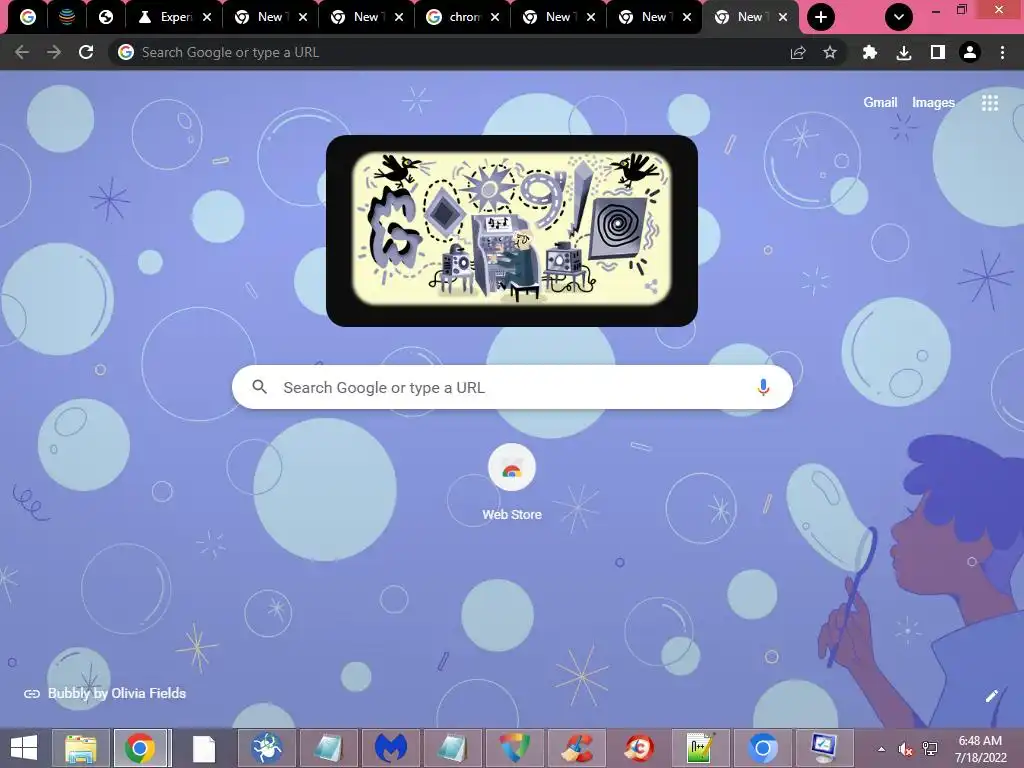This screenshot has width=1024, height=768.
Task: Open File Explorer from taskbar
Action: (80, 748)
